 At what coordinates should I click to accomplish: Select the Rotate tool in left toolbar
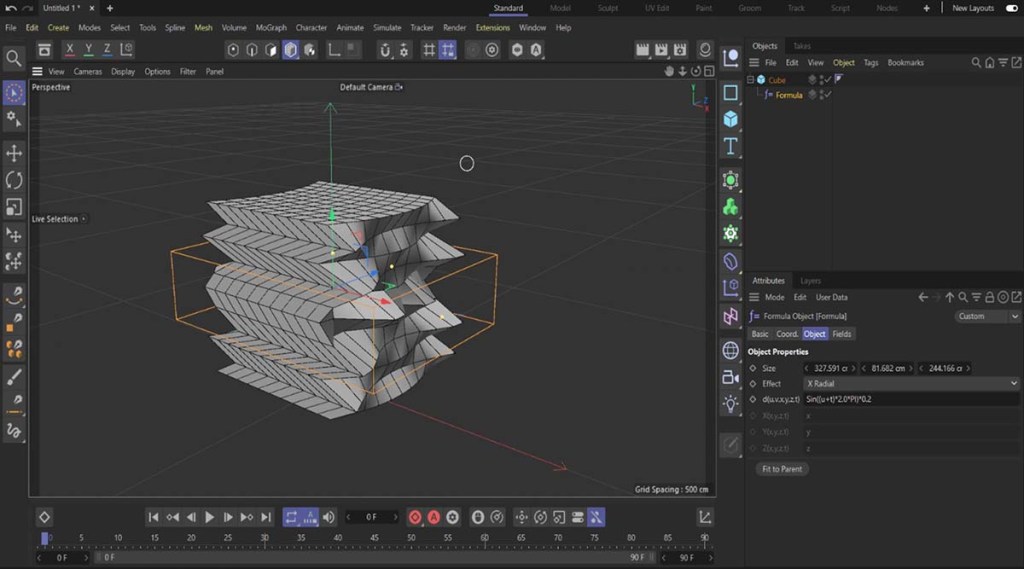(x=14, y=180)
